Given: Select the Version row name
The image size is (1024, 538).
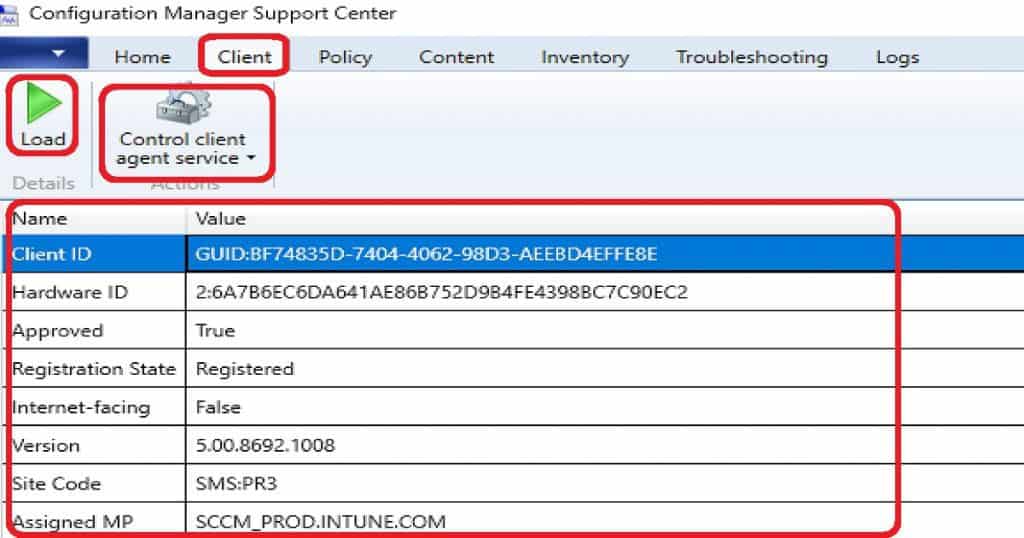Looking at the screenshot, I should pyautogui.click(x=46, y=445).
